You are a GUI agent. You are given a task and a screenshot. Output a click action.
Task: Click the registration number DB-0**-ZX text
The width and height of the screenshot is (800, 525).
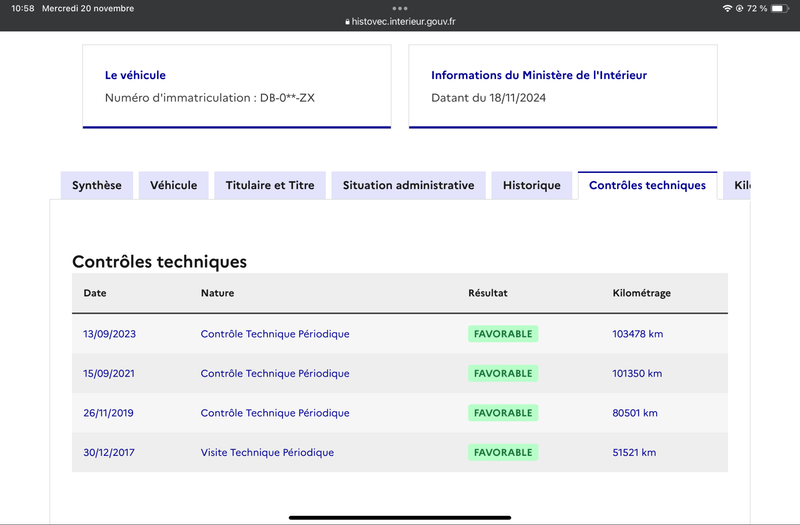287,97
